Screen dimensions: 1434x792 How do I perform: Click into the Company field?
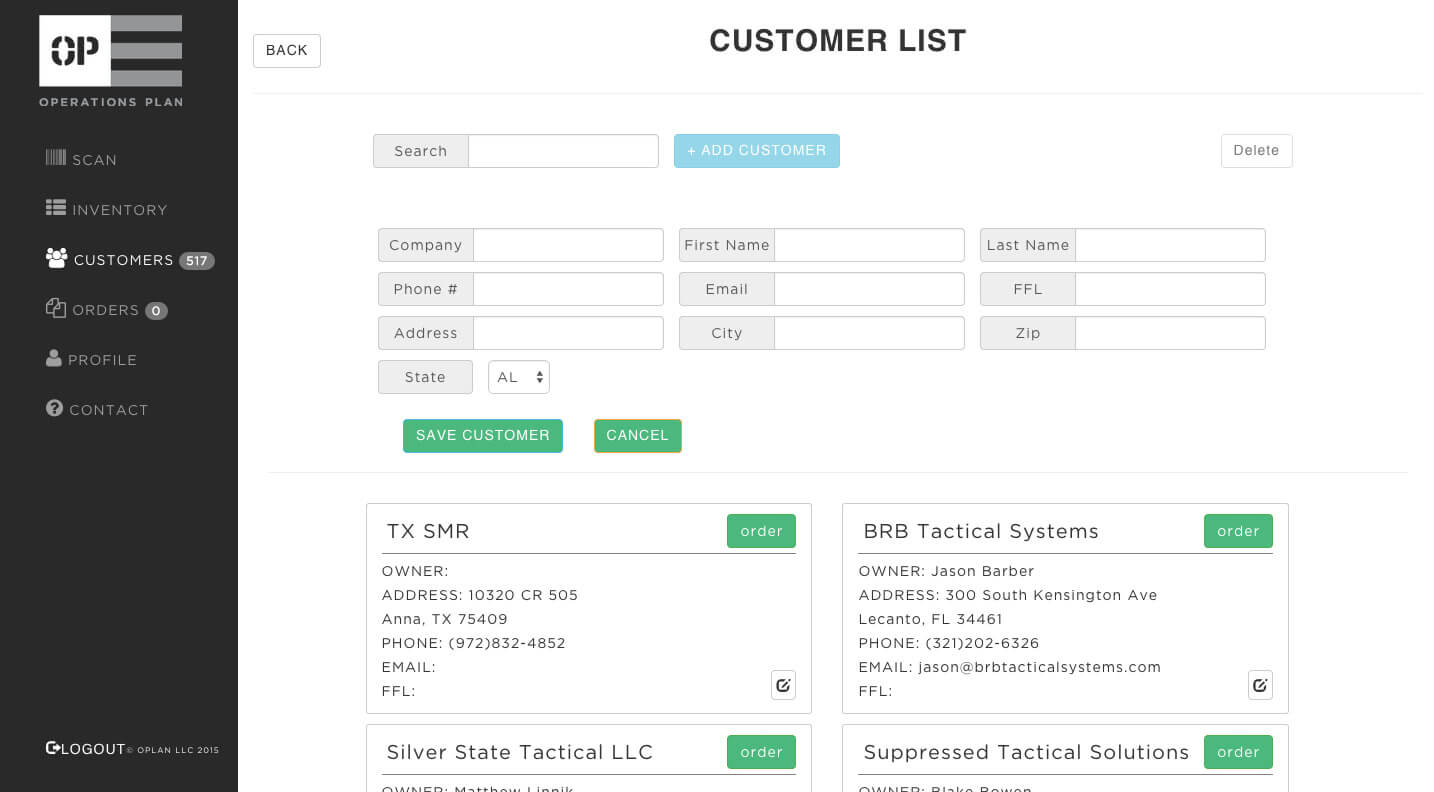pos(568,245)
